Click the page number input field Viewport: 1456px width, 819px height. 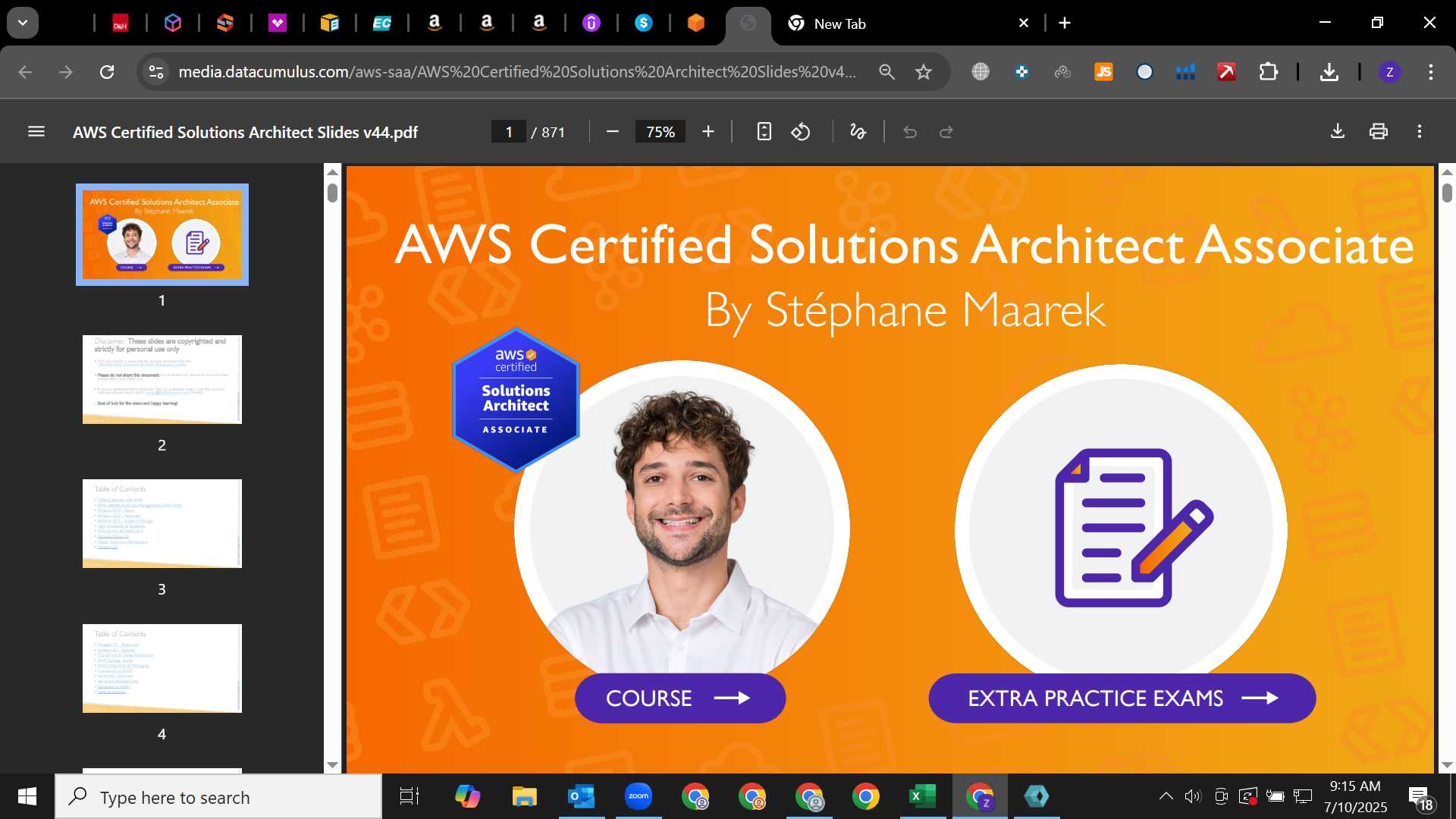coord(509,132)
